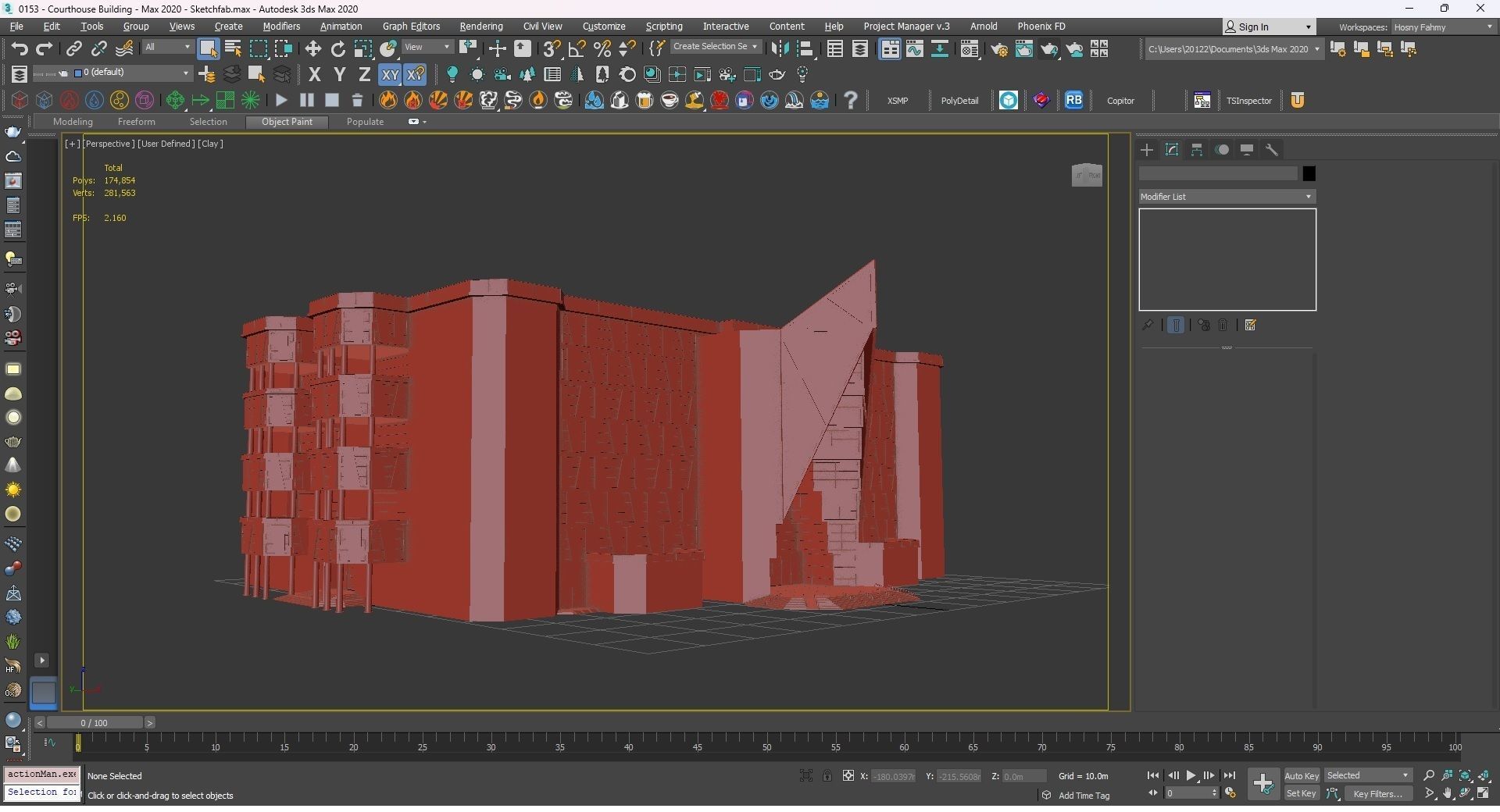Toggle Angle Snap on

tap(577, 48)
